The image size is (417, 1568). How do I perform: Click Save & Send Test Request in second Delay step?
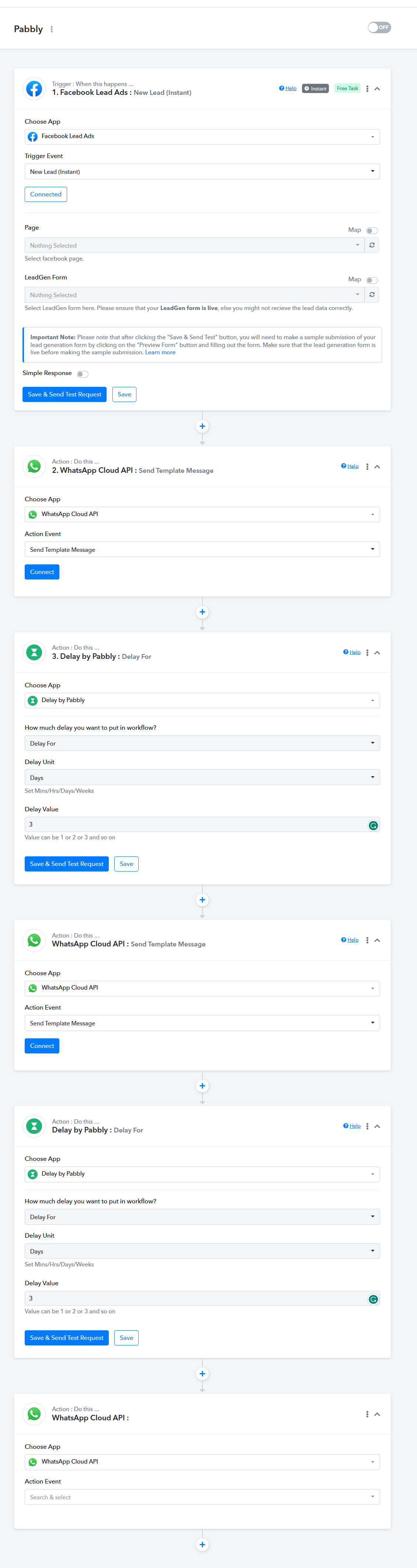coord(67,1337)
